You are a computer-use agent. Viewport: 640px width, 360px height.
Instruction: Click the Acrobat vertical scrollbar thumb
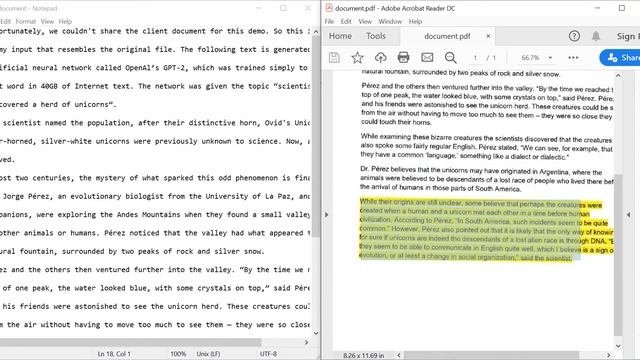[x=618, y=255]
